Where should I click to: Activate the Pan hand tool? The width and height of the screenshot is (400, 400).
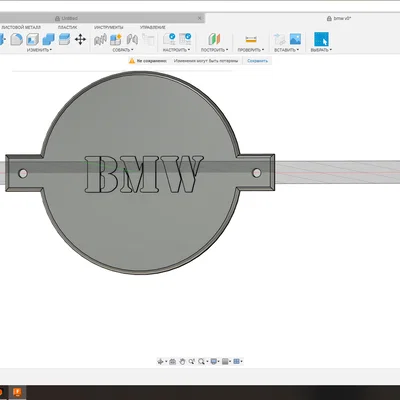pyautogui.click(x=182, y=361)
